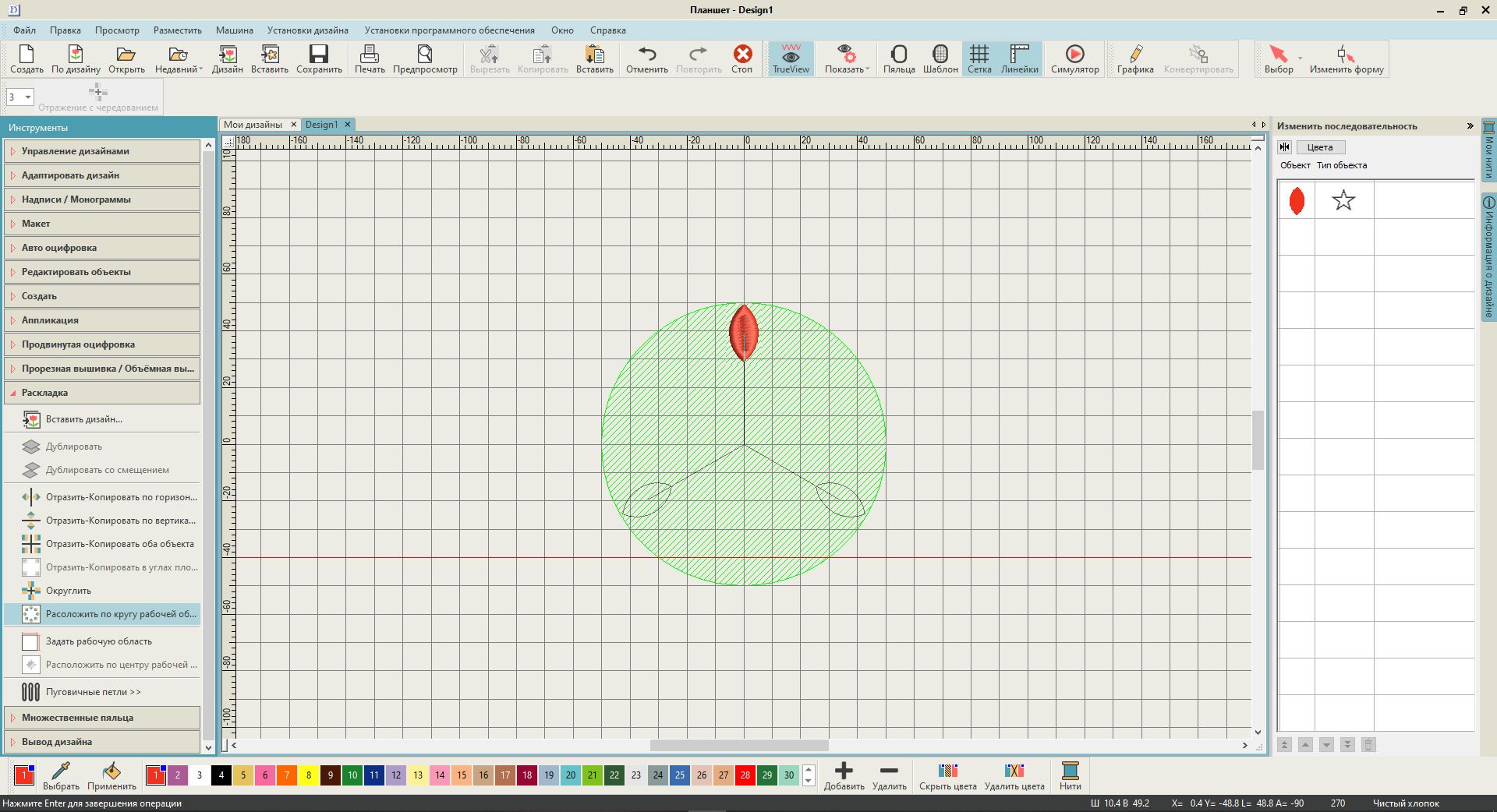The height and width of the screenshot is (812, 1497).
Task: Open the repetition count dropdown showing 3
Action: (x=29, y=97)
